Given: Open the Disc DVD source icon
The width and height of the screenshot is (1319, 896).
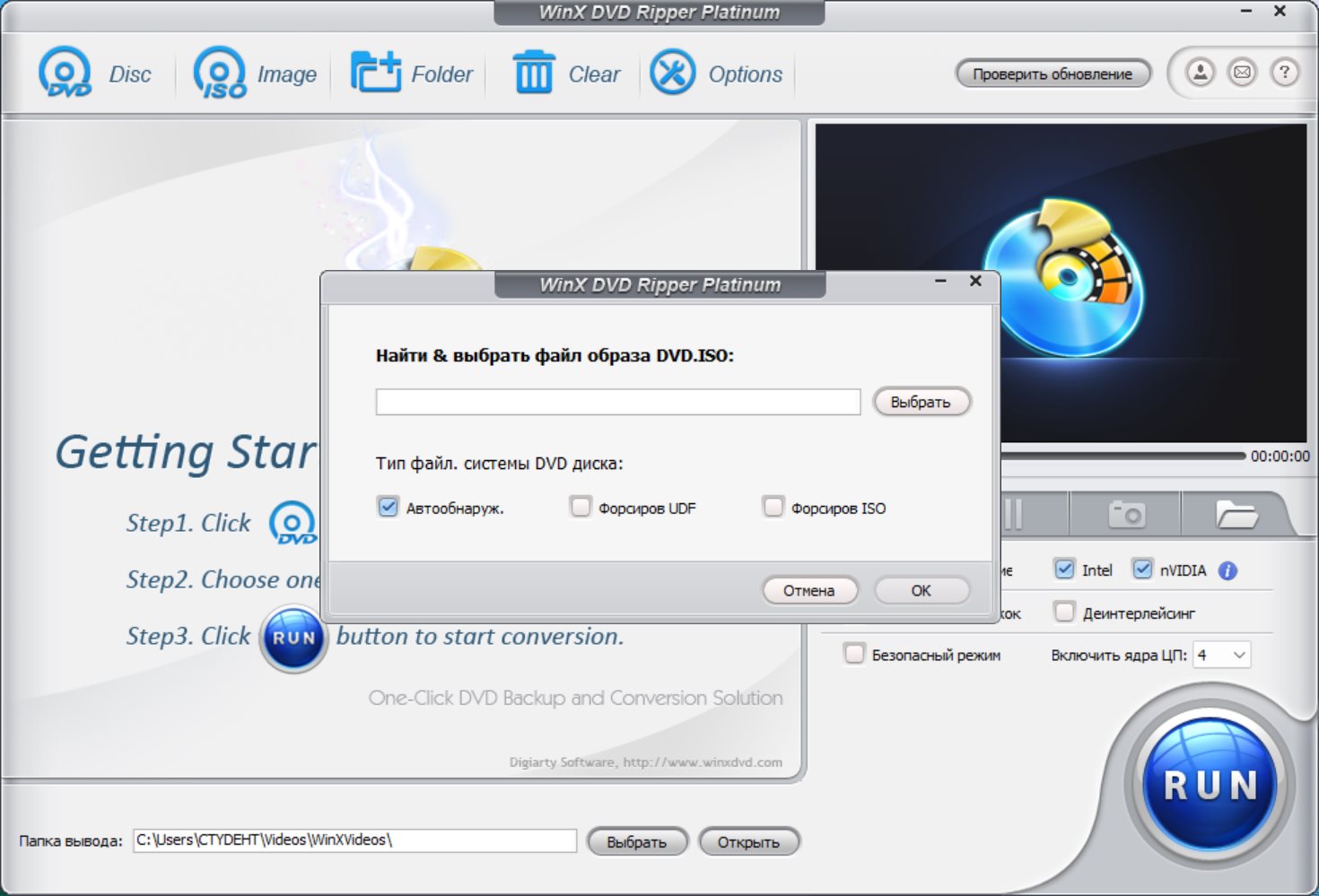Looking at the screenshot, I should (65, 73).
